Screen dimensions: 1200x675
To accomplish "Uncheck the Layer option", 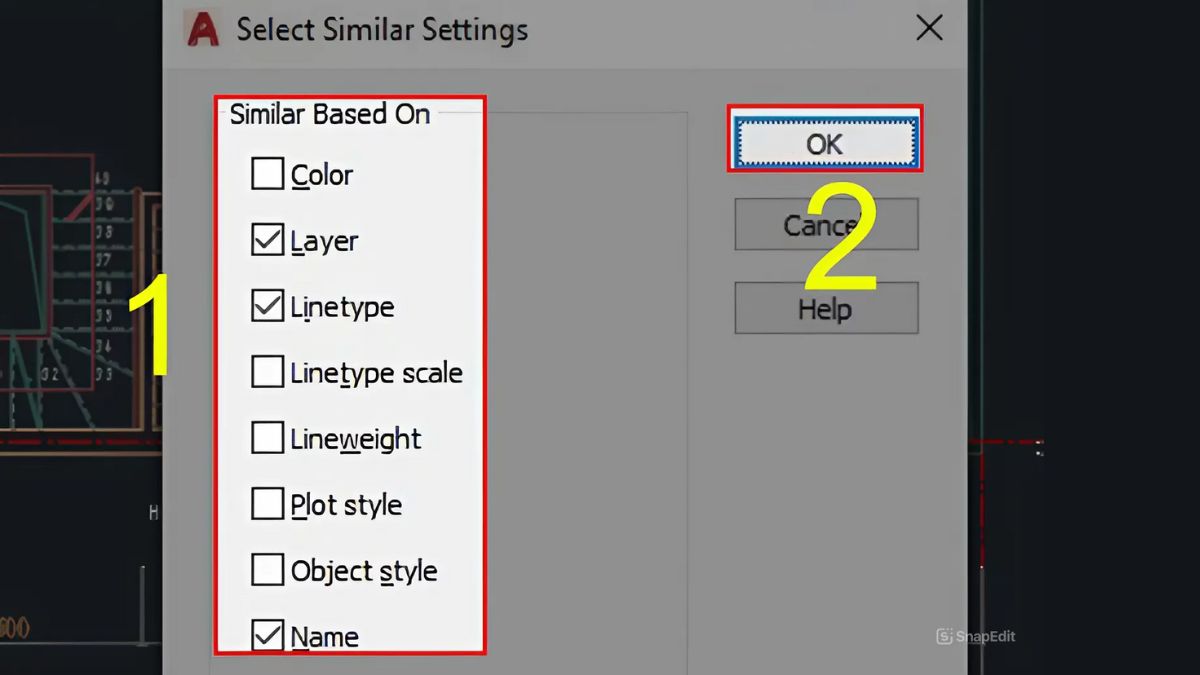I will [267, 240].
